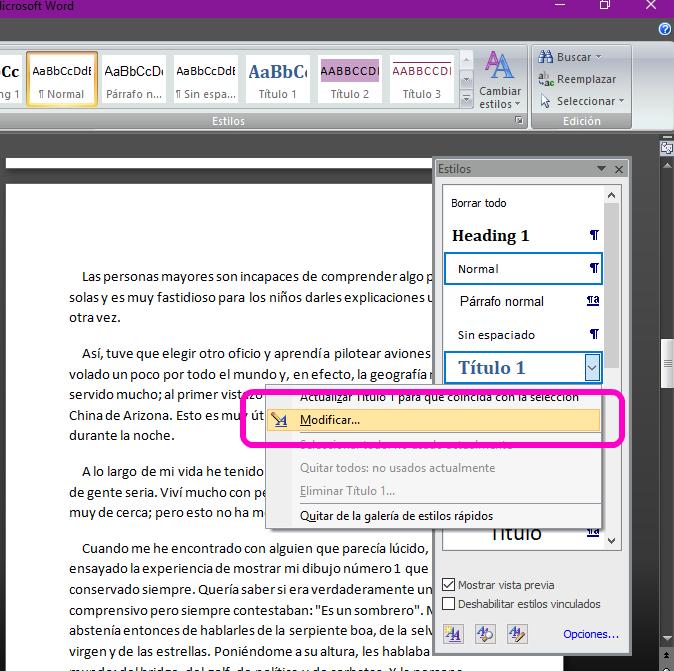Select Borrar todo in the styles list

pos(479,203)
